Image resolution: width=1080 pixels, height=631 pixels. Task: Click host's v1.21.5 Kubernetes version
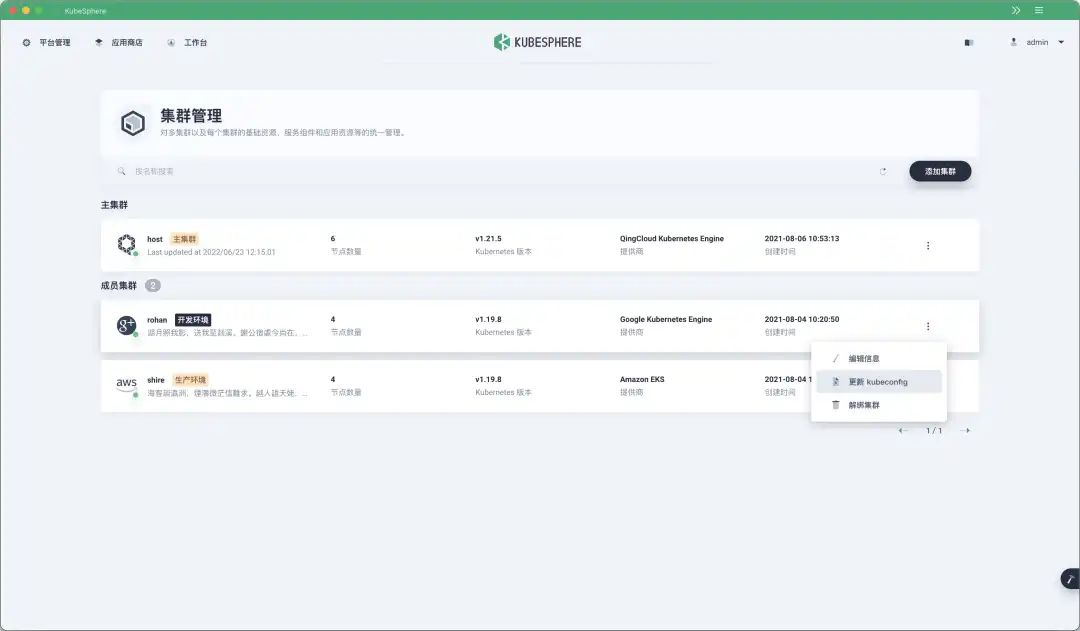point(488,238)
